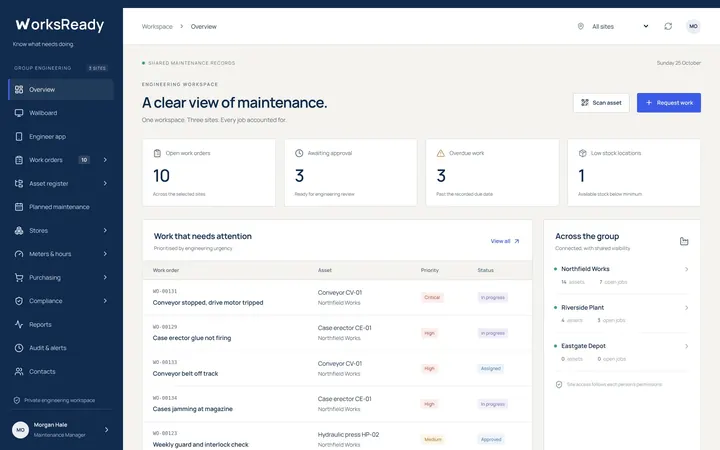The height and width of the screenshot is (450, 720).
Task: Expand the Work orders submenu chevron
Action: pos(105,160)
